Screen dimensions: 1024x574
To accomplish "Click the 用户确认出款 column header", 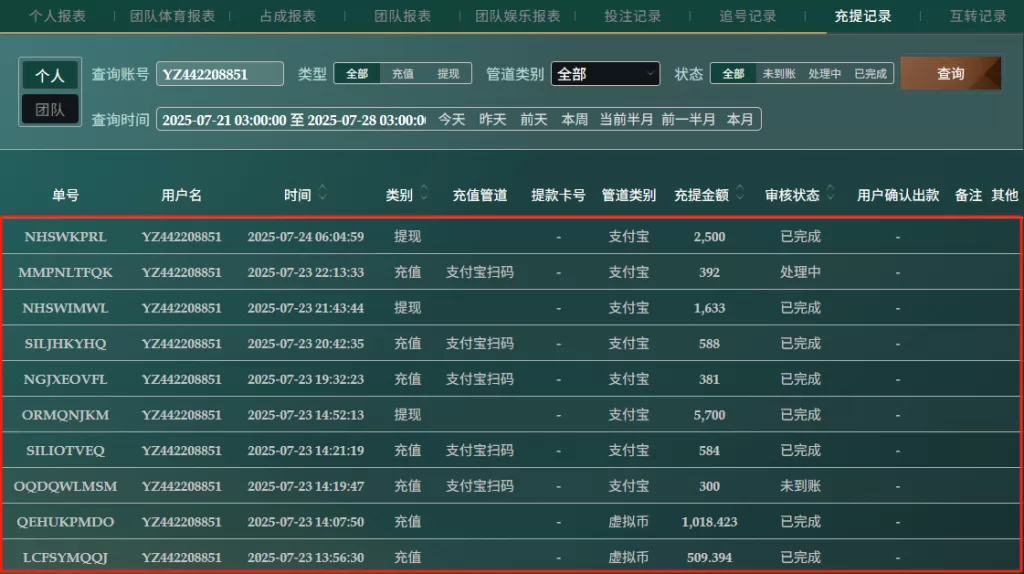I will point(898,195).
